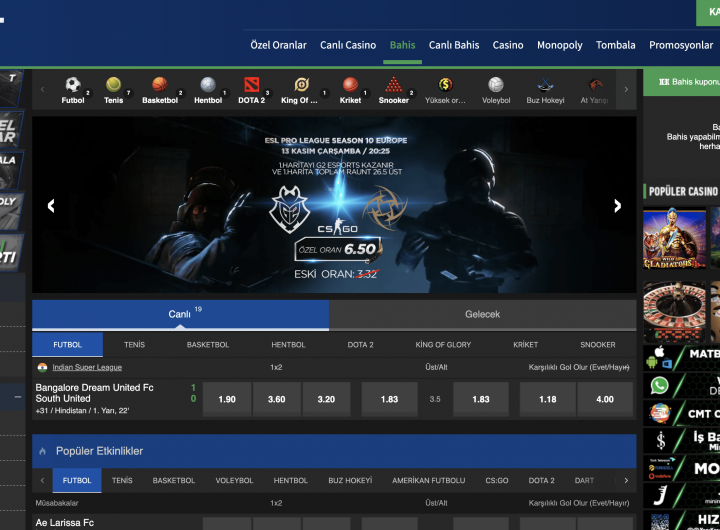
Task: Click the Apple/Android mobile app icon
Action: coord(659,358)
